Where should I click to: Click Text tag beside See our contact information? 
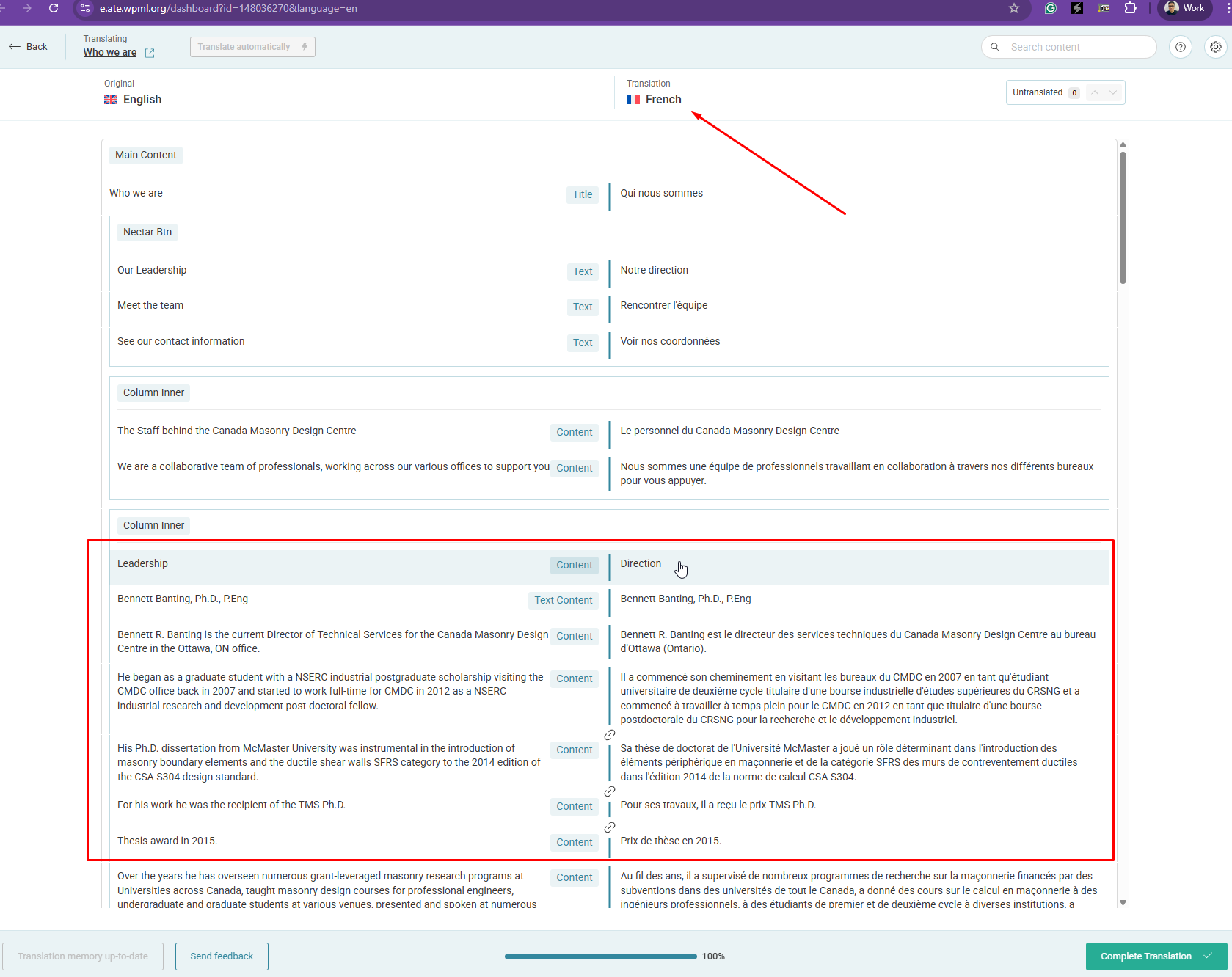tap(583, 343)
